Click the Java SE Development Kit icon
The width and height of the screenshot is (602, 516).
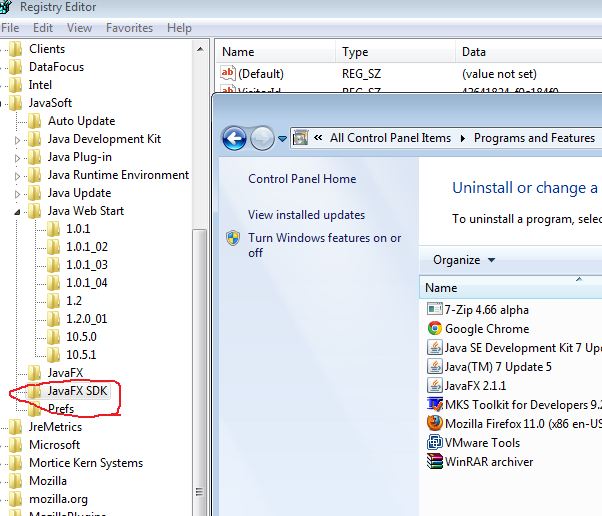[434, 348]
